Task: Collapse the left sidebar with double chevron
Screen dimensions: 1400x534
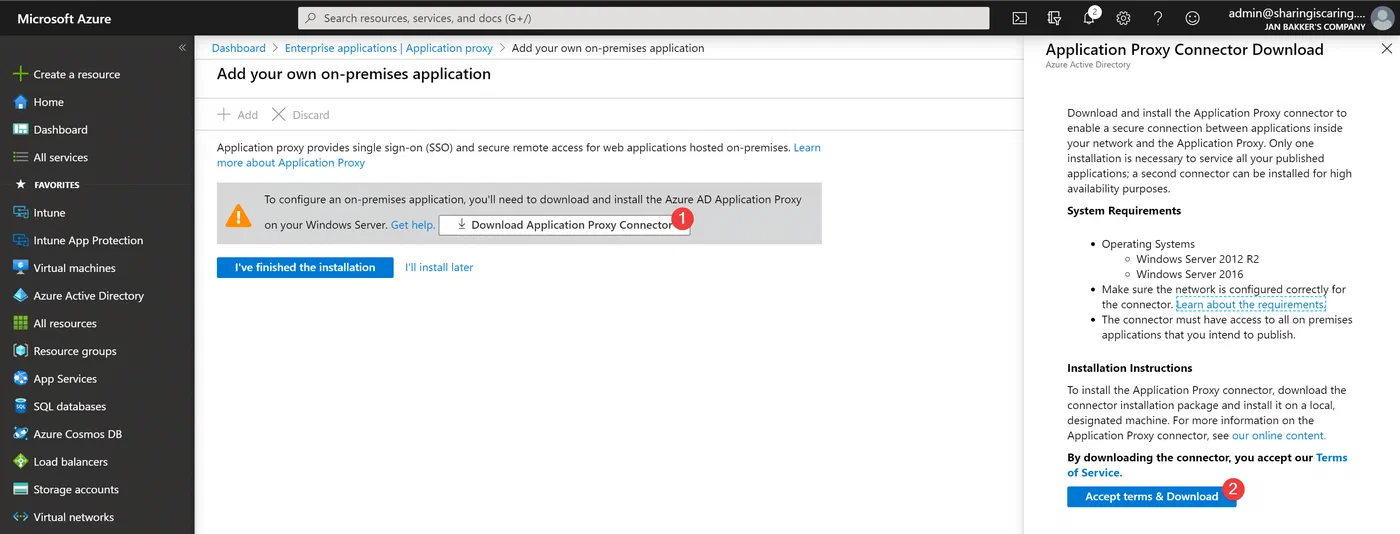Action: [x=182, y=48]
